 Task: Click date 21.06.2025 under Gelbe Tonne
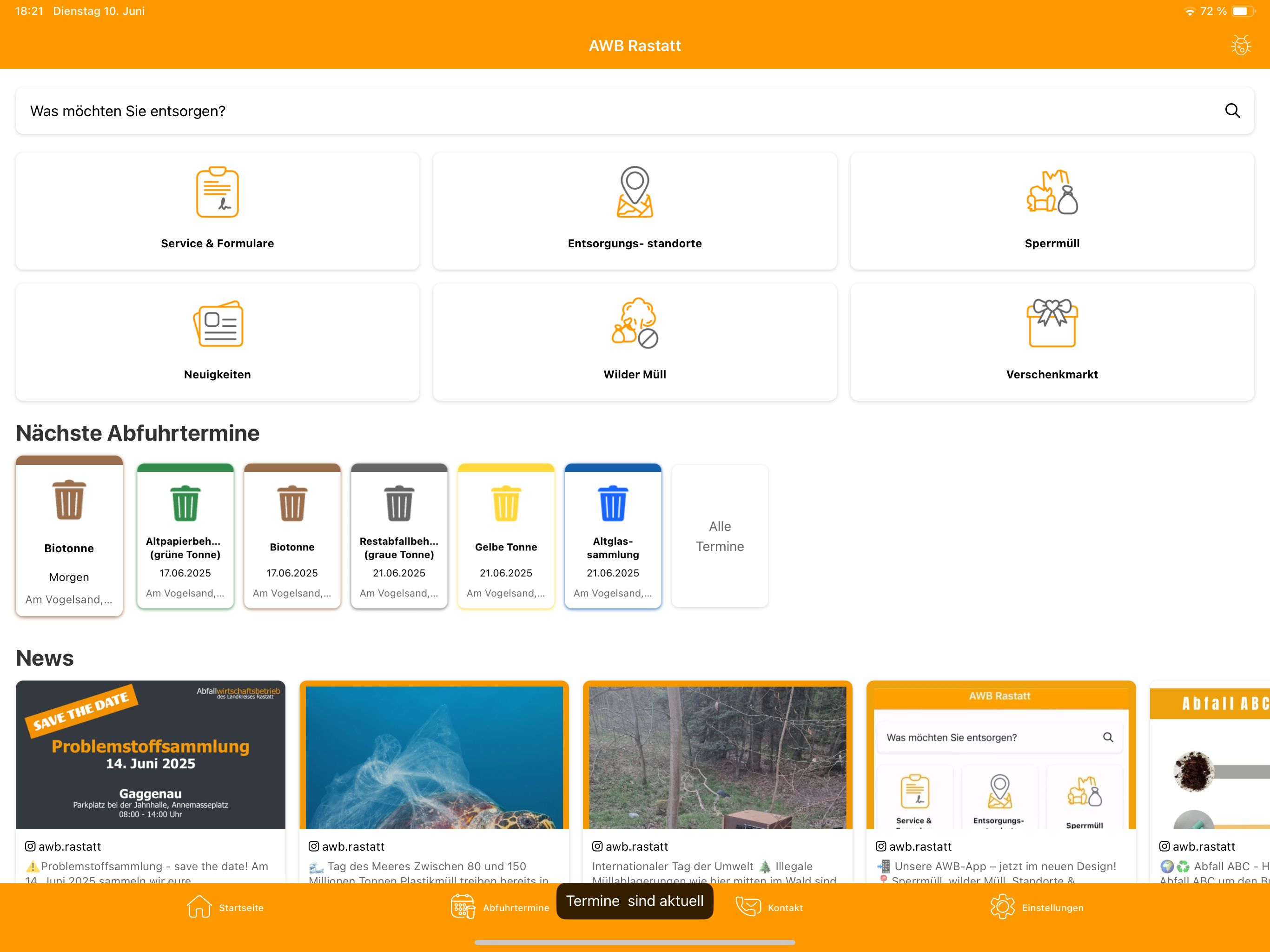tap(506, 573)
